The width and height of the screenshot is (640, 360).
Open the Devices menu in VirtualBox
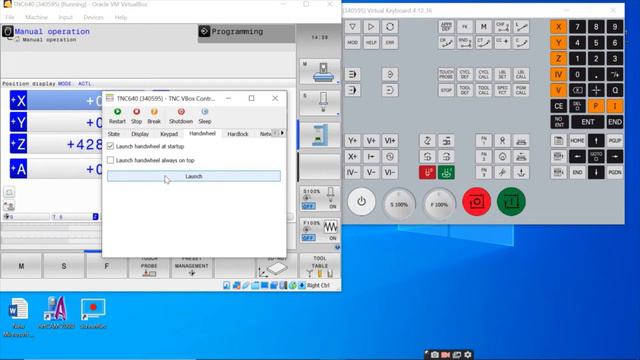click(x=93, y=17)
